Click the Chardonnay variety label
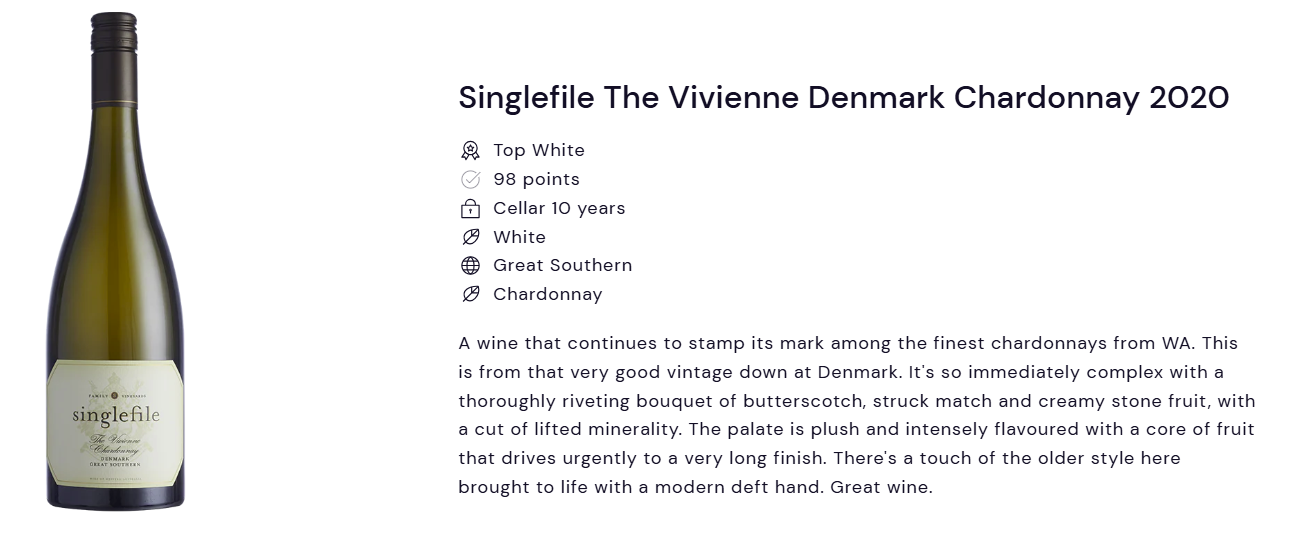This screenshot has height=558, width=1302. 548,294
